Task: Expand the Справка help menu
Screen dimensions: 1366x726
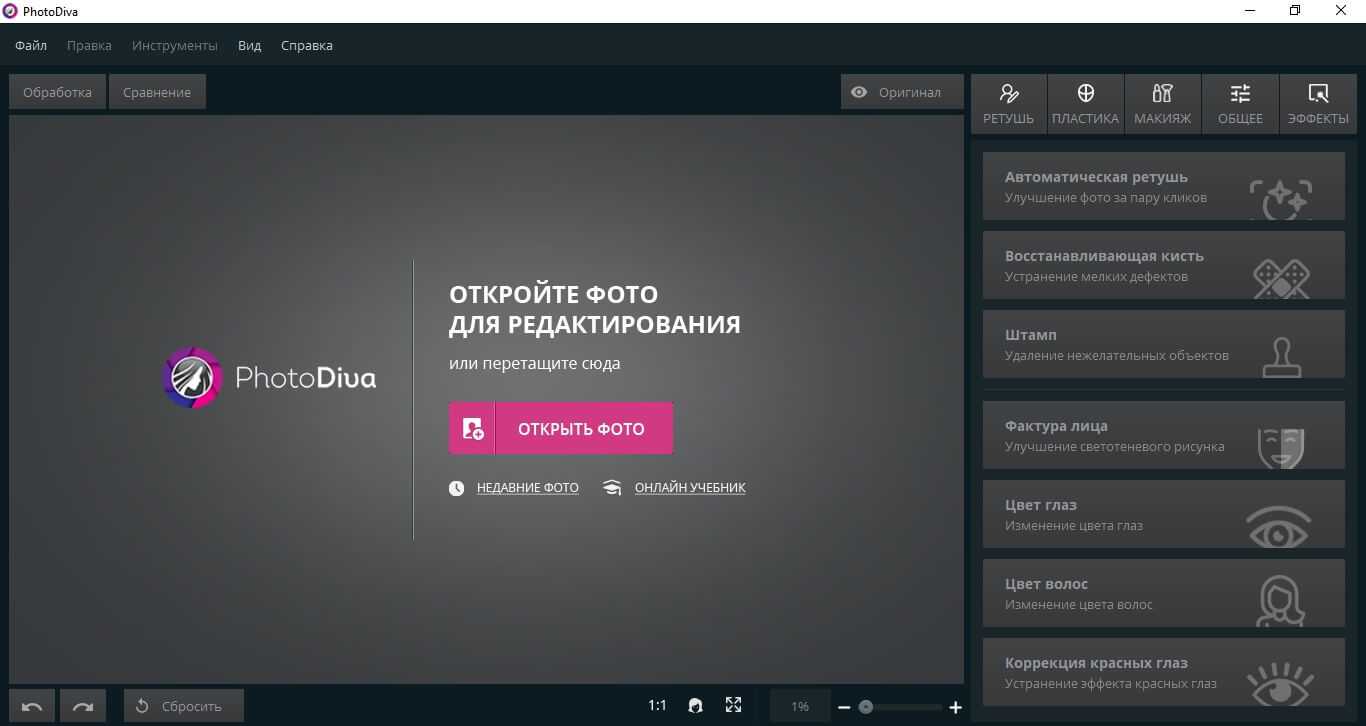Action: pyautogui.click(x=306, y=46)
